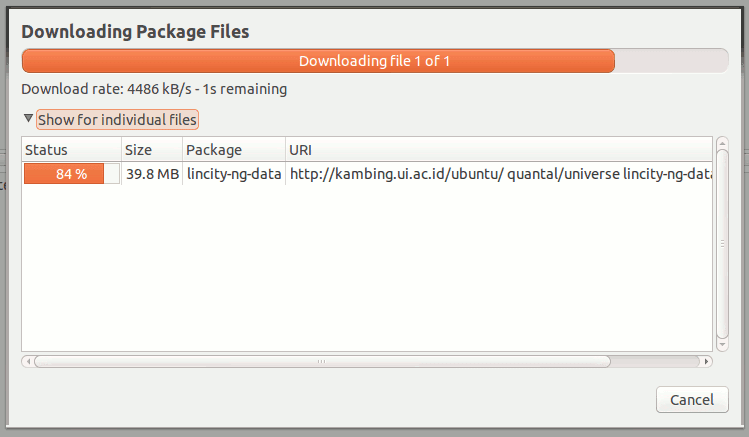
Task: Click the horizontal scrollbar's right arrow
Action: coord(707,362)
